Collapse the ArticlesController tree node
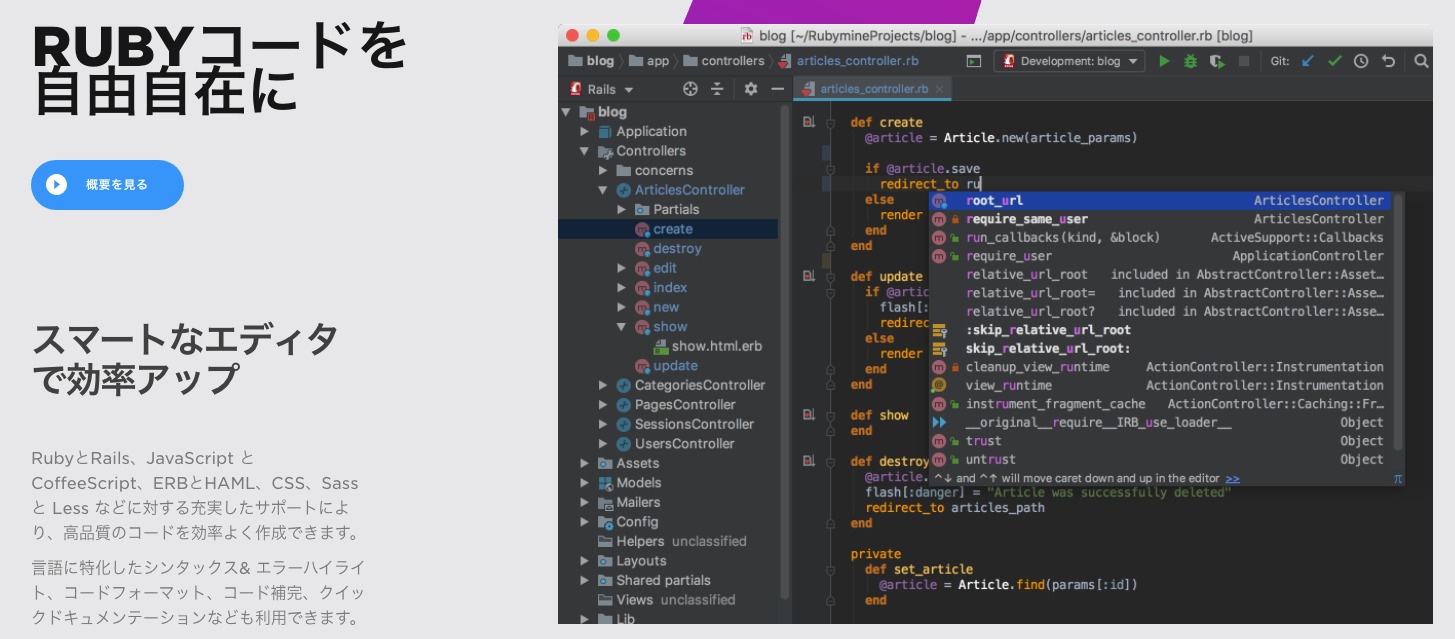The image size is (1455, 639). pyautogui.click(x=603, y=190)
